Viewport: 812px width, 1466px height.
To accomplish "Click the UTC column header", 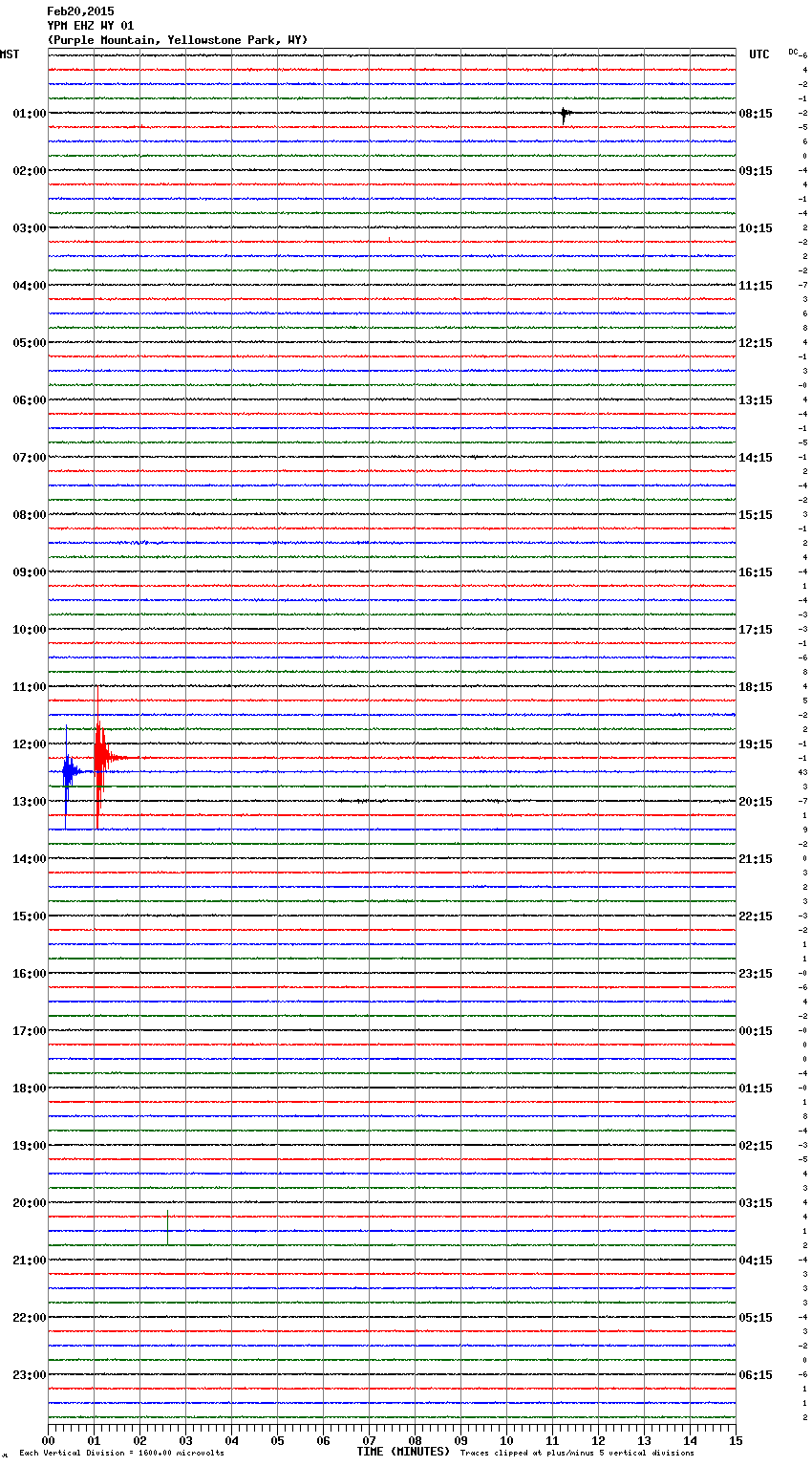I will coord(759,54).
